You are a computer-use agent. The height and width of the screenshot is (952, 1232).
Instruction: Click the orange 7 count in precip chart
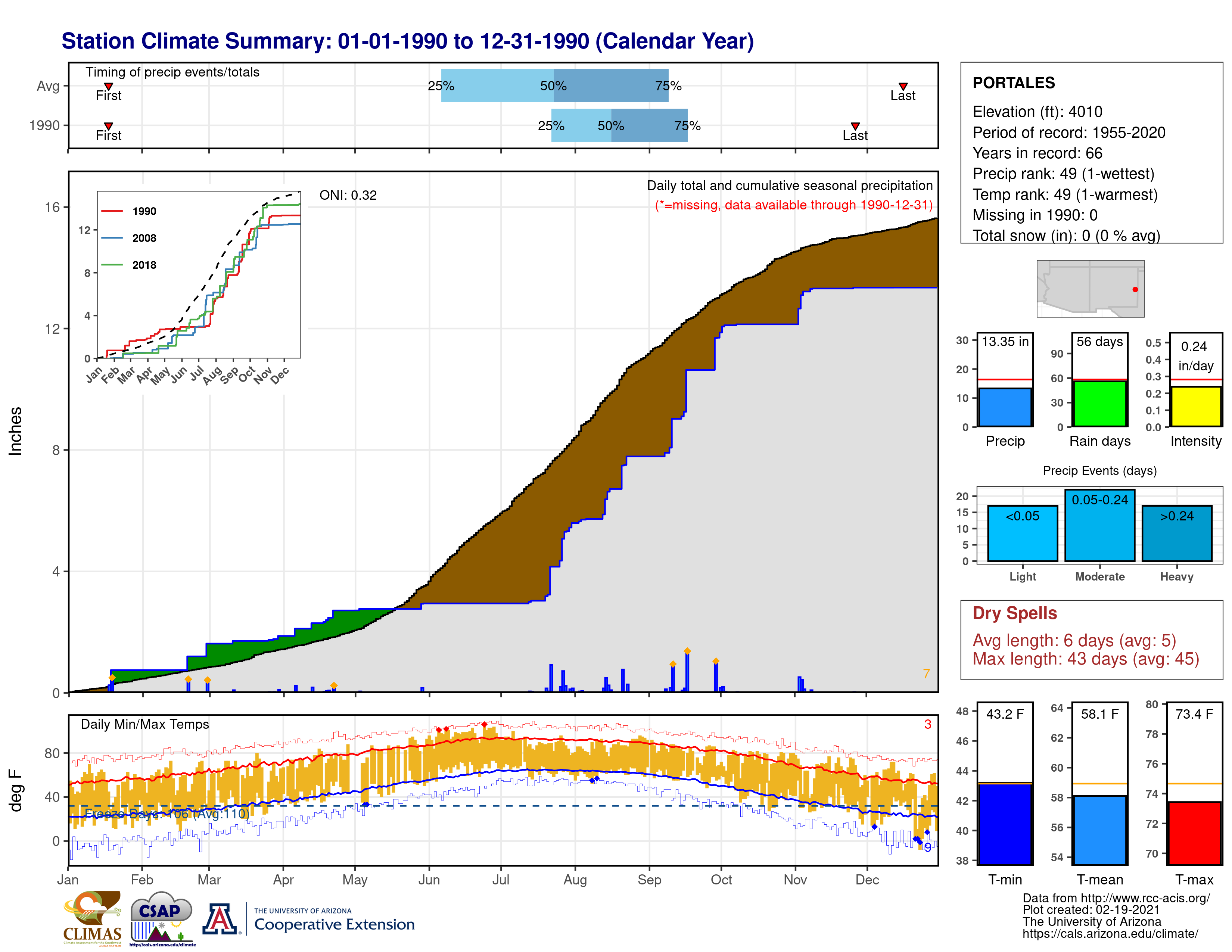point(926,674)
